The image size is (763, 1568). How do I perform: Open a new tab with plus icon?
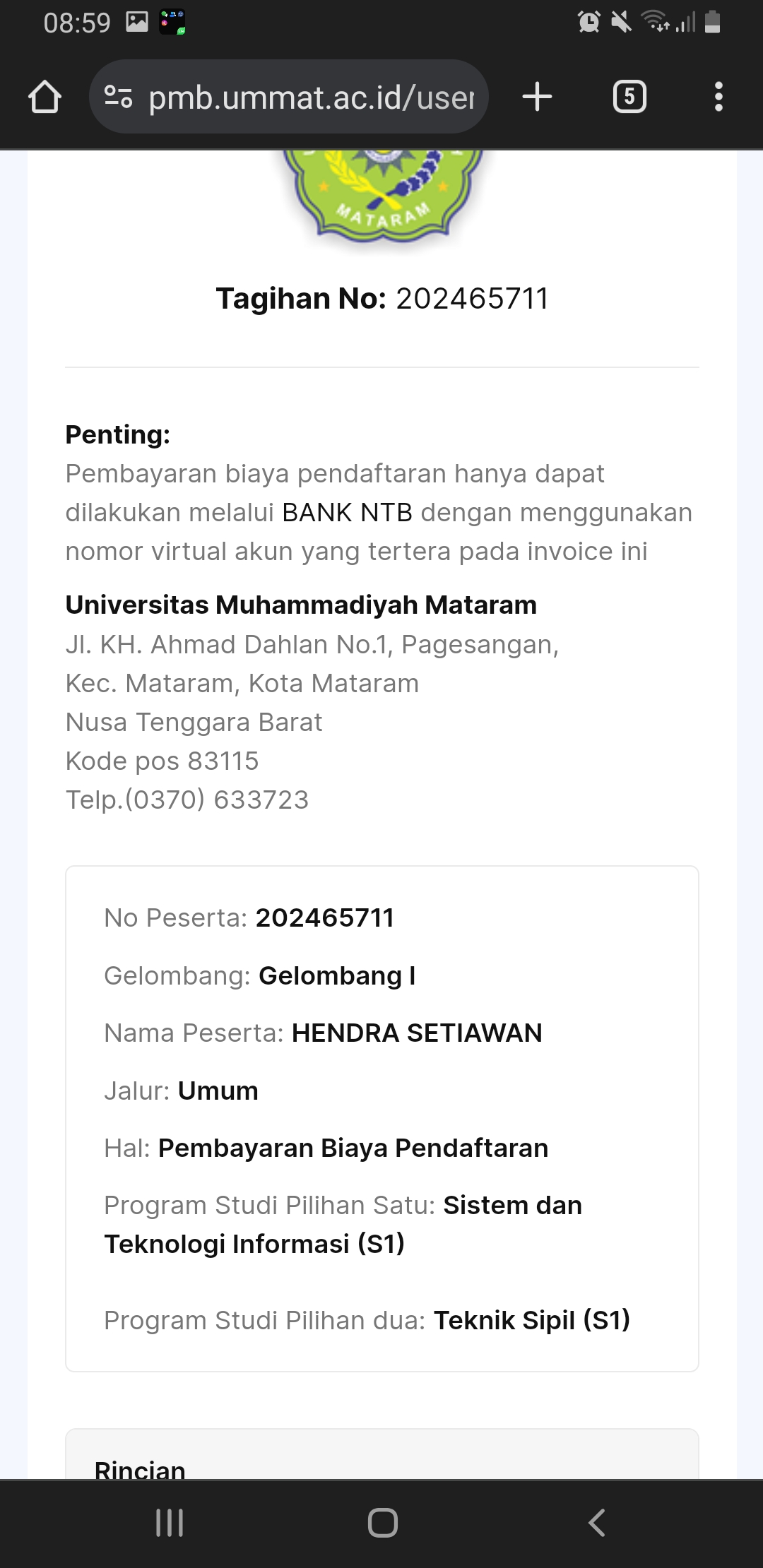pyautogui.click(x=537, y=97)
